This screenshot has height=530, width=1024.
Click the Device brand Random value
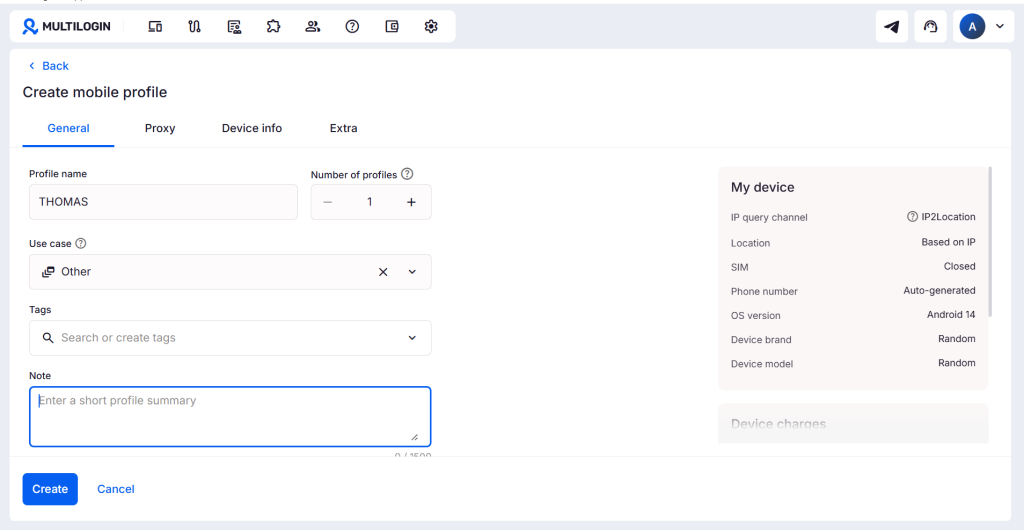pyautogui.click(x=957, y=339)
